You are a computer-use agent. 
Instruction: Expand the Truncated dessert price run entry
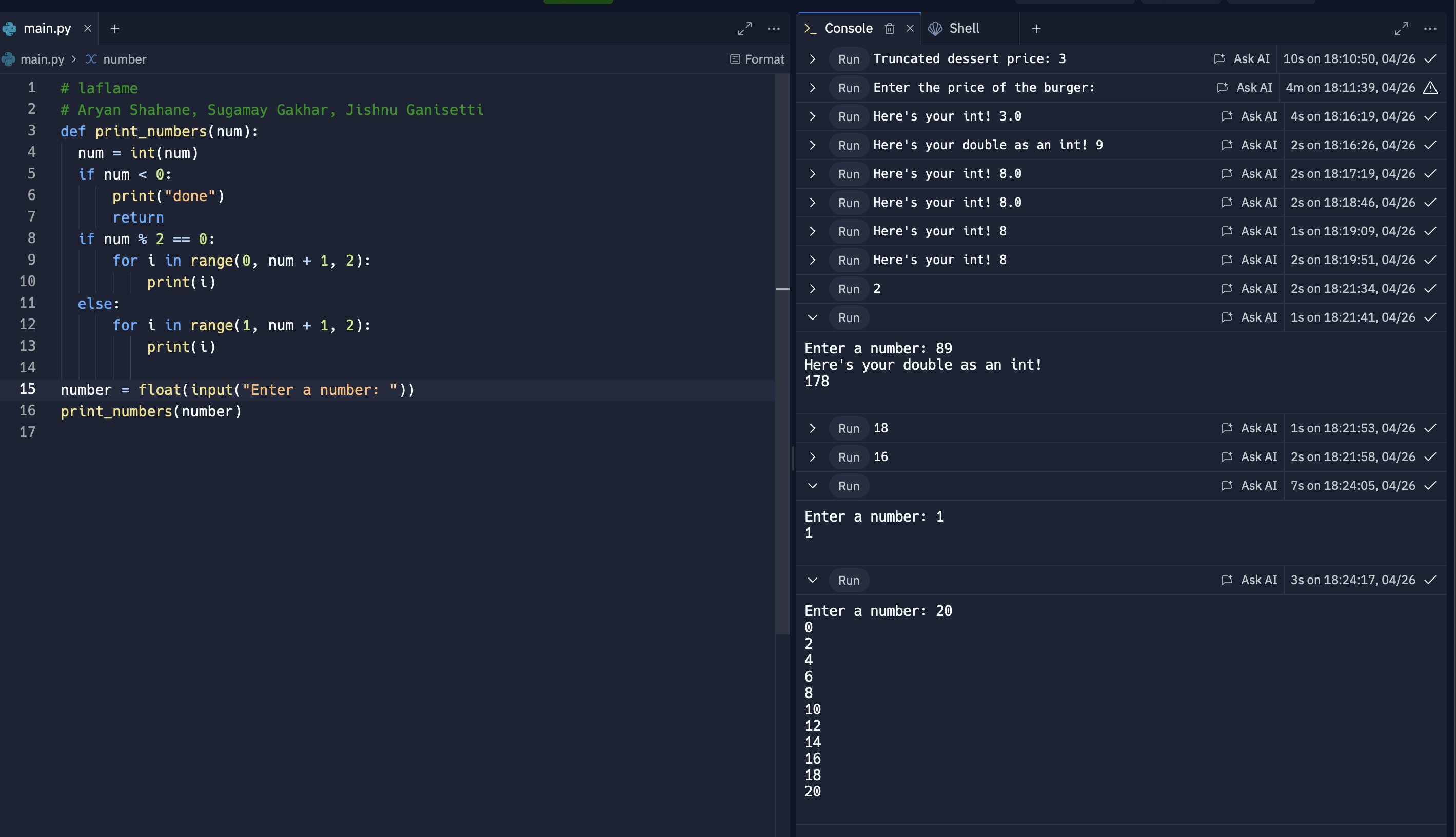[x=812, y=59]
